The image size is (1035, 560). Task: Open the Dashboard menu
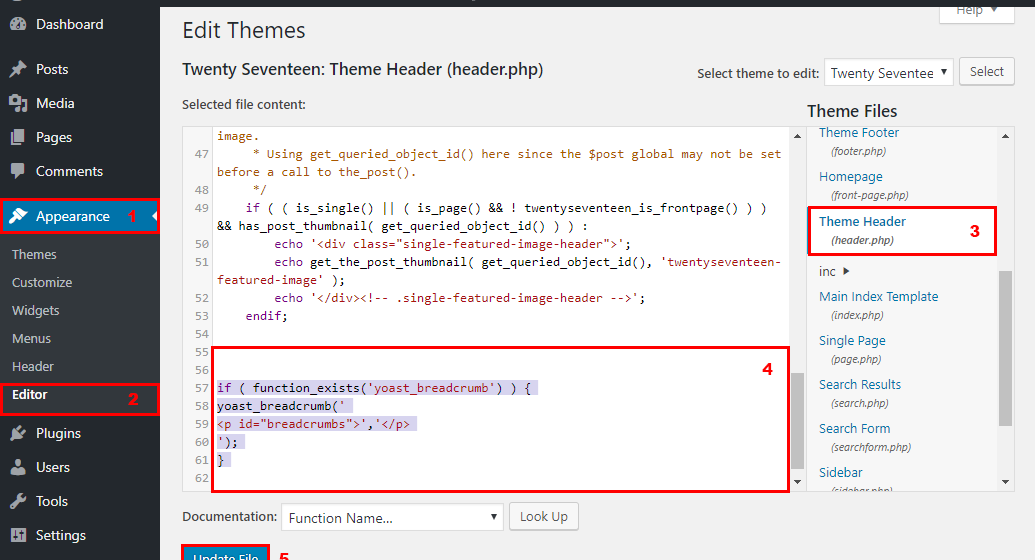[69, 24]
